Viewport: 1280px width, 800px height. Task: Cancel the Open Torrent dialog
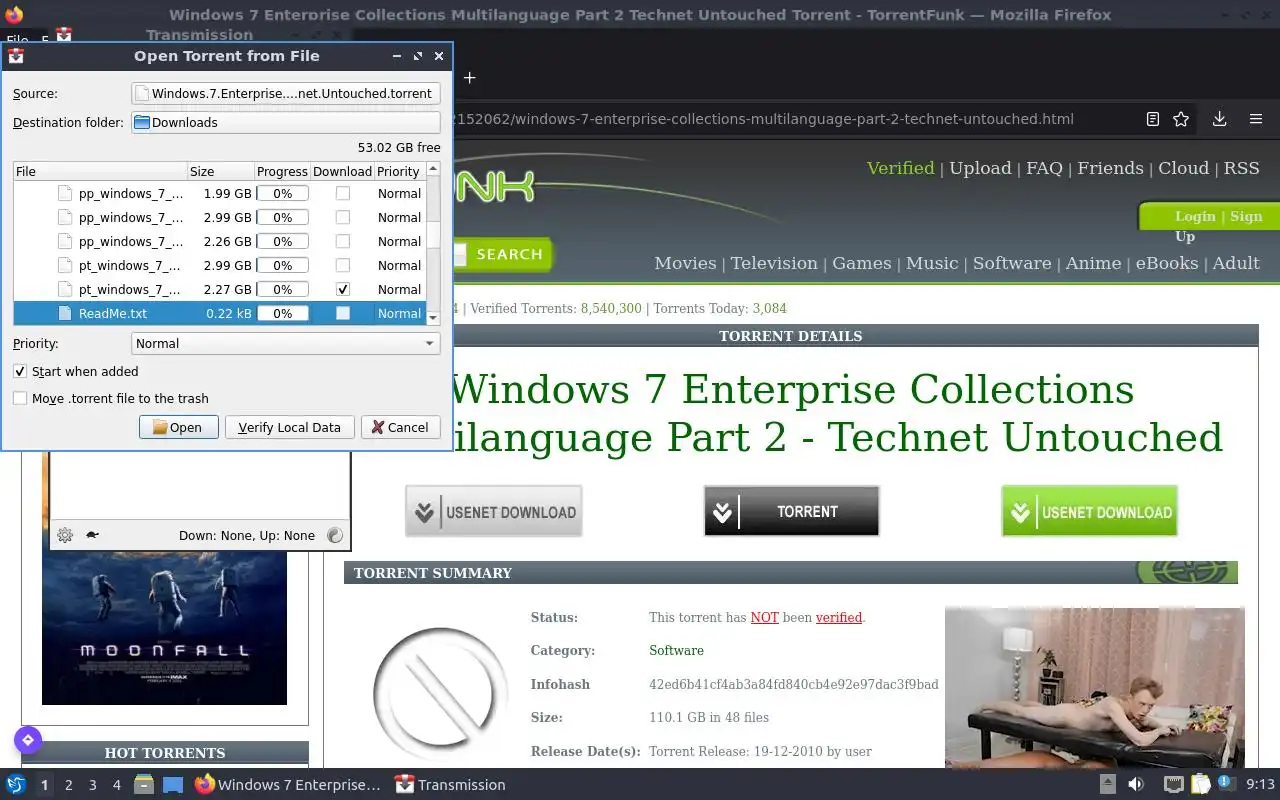[400, 427]
